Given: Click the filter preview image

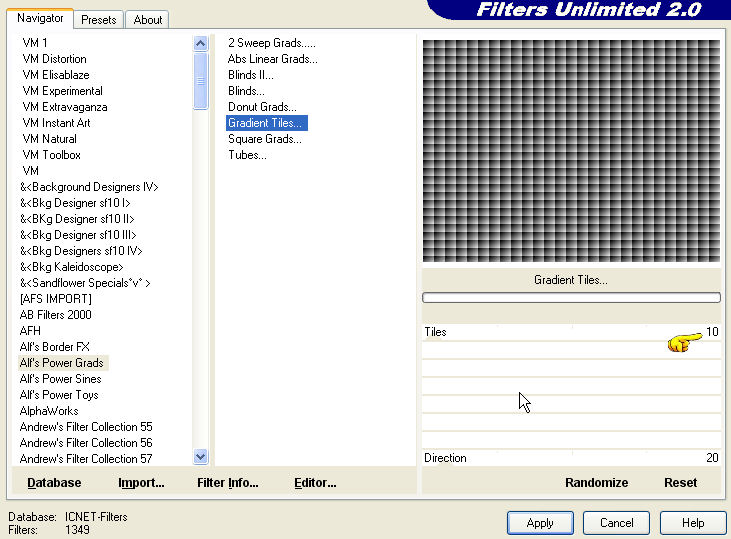Looking at the screenshot, I should click(571, 151).
